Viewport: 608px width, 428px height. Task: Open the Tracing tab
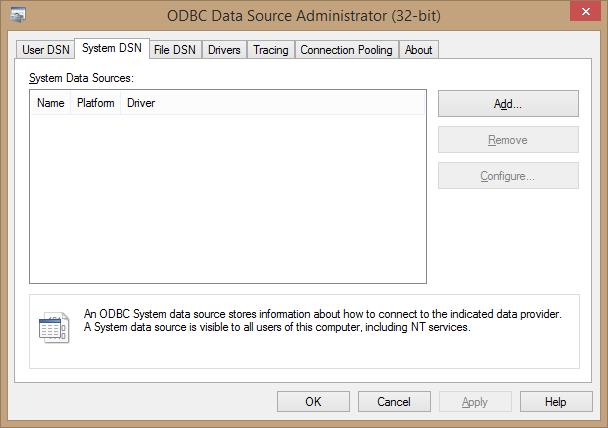pos(271,50)
